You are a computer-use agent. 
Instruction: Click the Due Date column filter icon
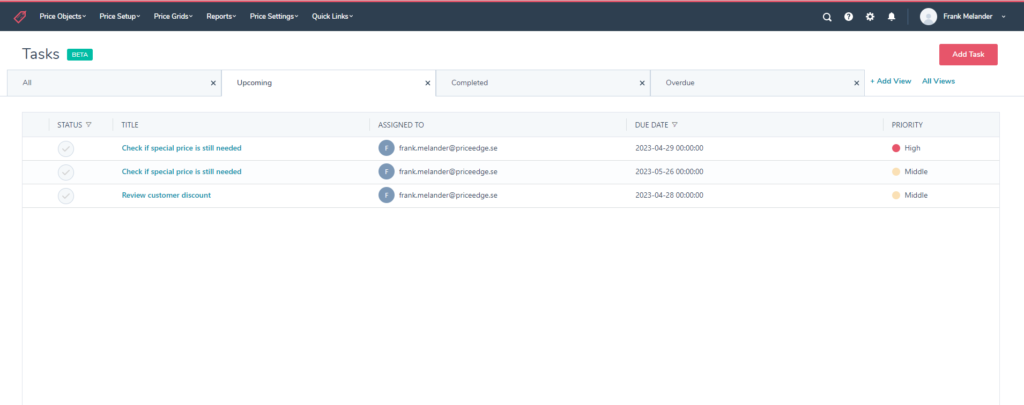pos(675,125)
